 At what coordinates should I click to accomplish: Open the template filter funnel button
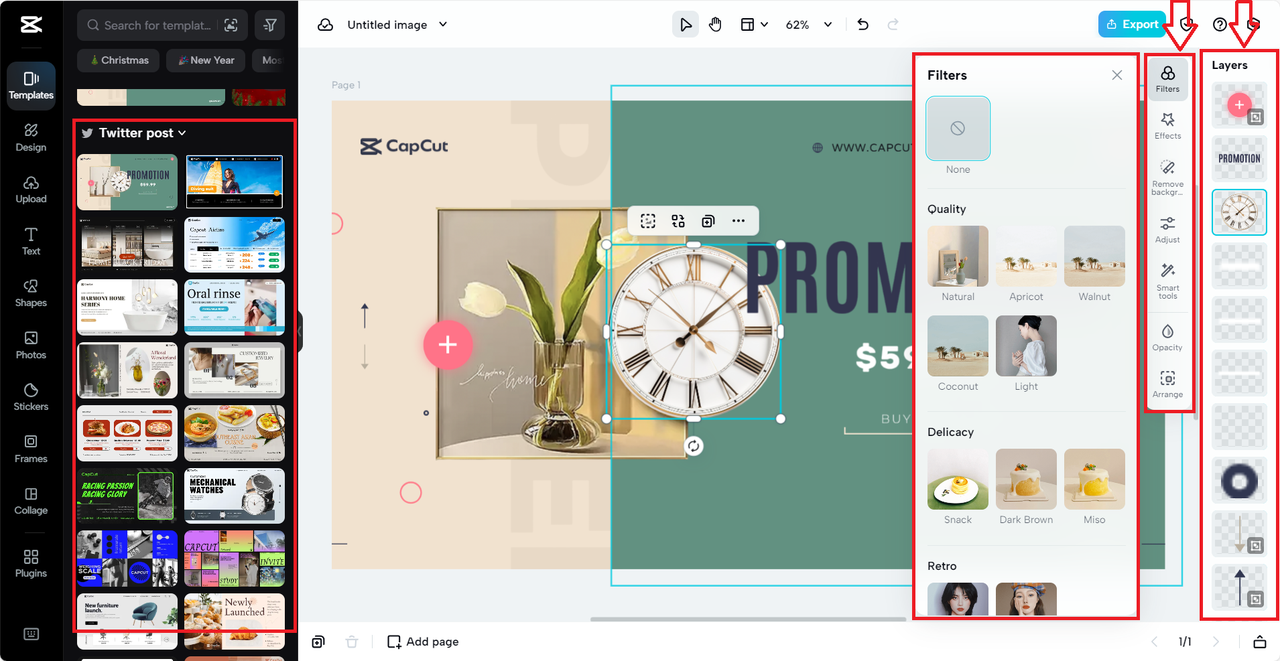click(x=270, y=25)
